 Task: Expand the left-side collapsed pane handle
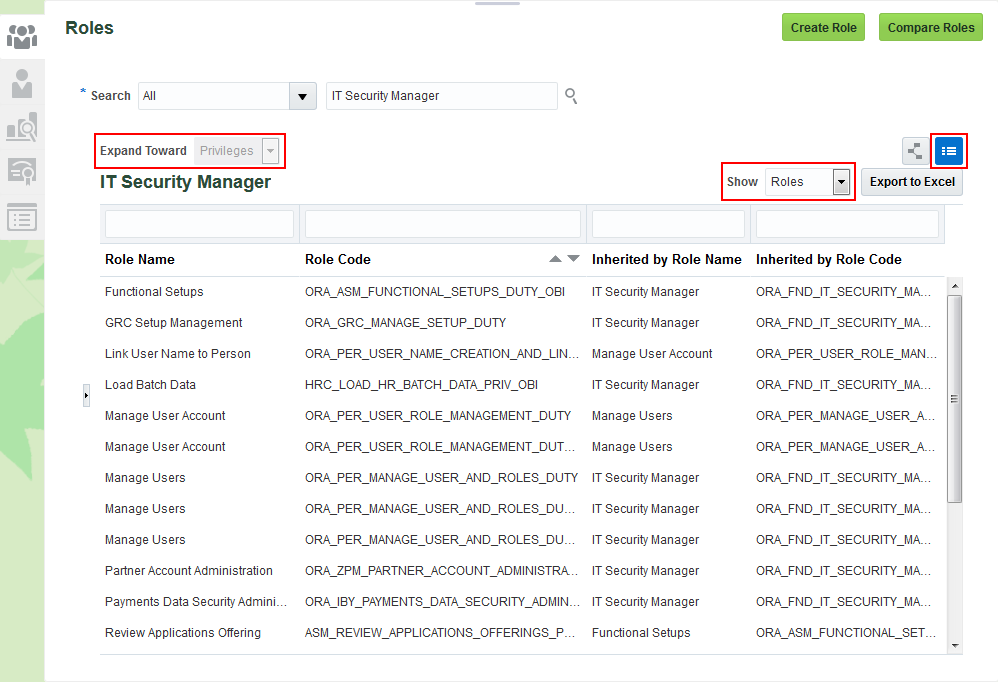tap(86, 396)
